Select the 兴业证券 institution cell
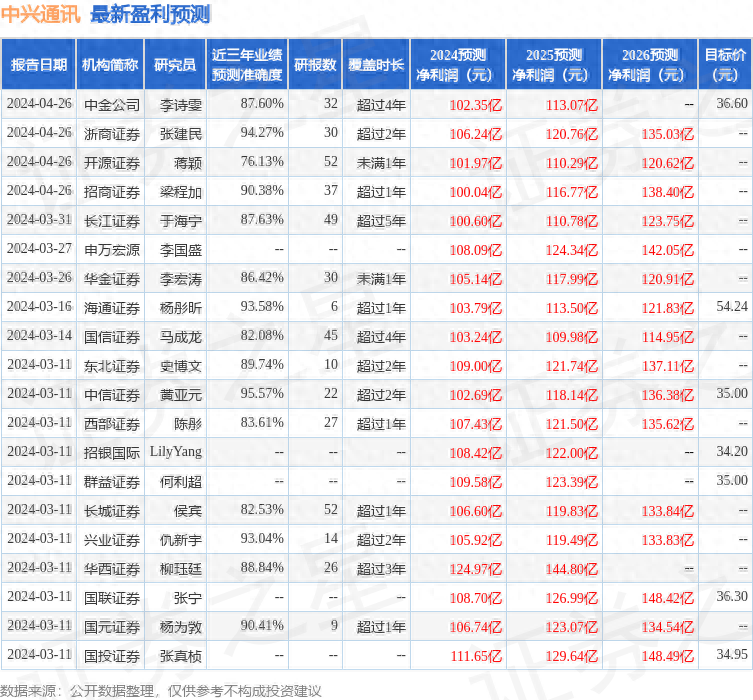The image size is (753, 700). click(112, 540)
